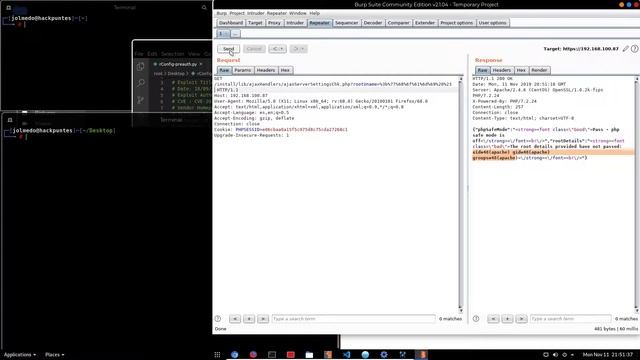Click the volume speaker tray icon
This screenshot has height=360, width=640.
[x=555, y=355]
